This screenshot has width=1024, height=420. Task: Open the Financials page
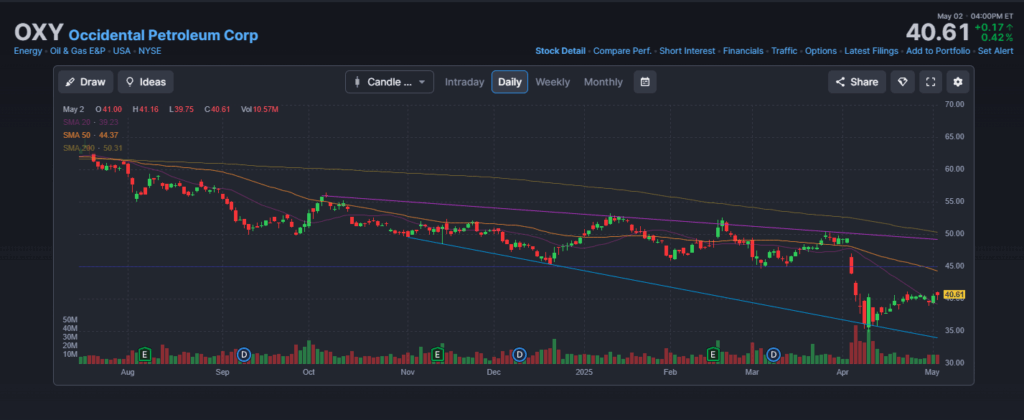click(743, 51)
